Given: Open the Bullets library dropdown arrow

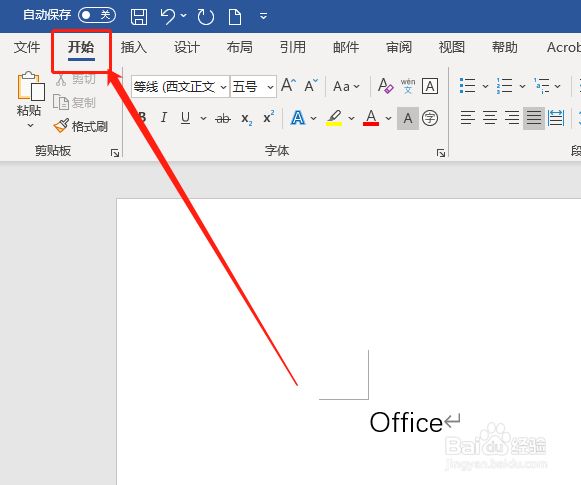Looking at the screenshot, I should 485,86.
